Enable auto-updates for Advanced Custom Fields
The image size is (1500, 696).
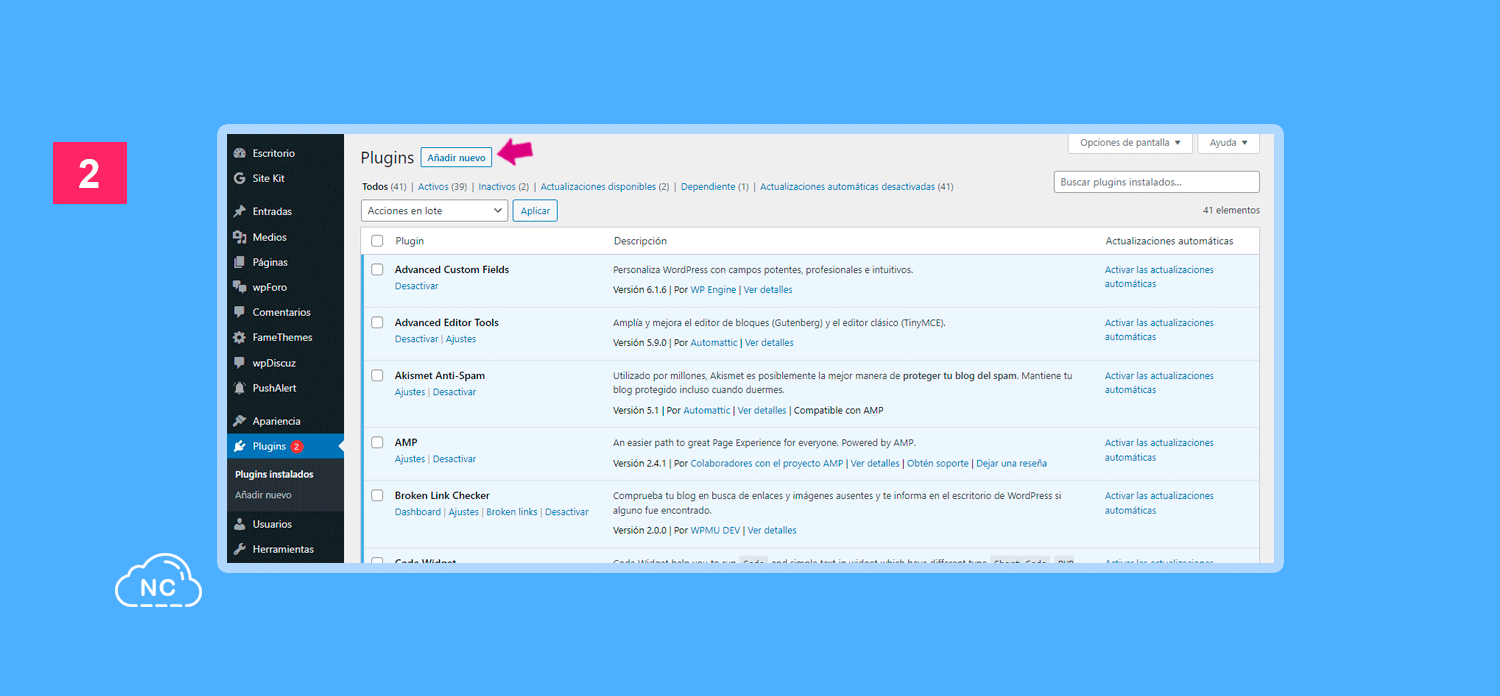(1159, 277)
